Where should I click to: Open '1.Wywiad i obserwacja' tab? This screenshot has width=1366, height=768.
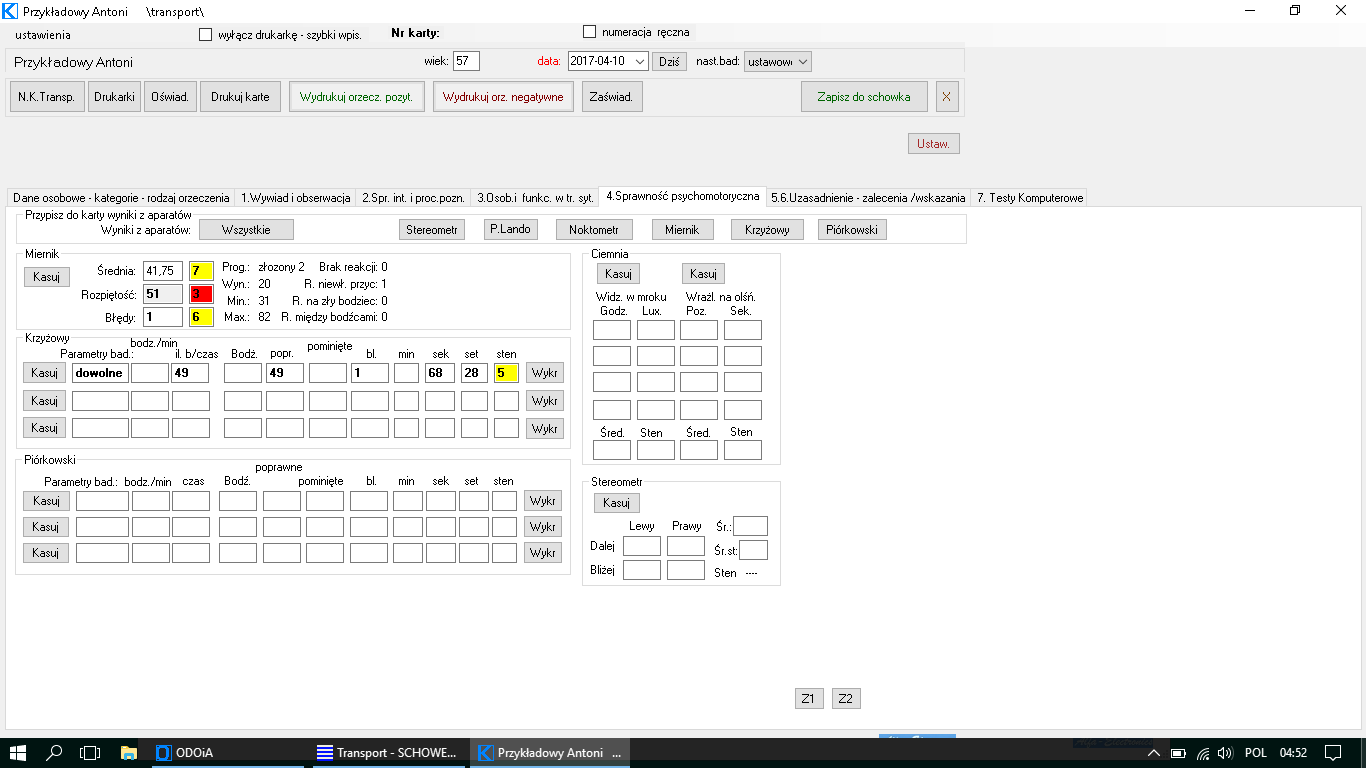pyautogui.click(x=296, y=198)
